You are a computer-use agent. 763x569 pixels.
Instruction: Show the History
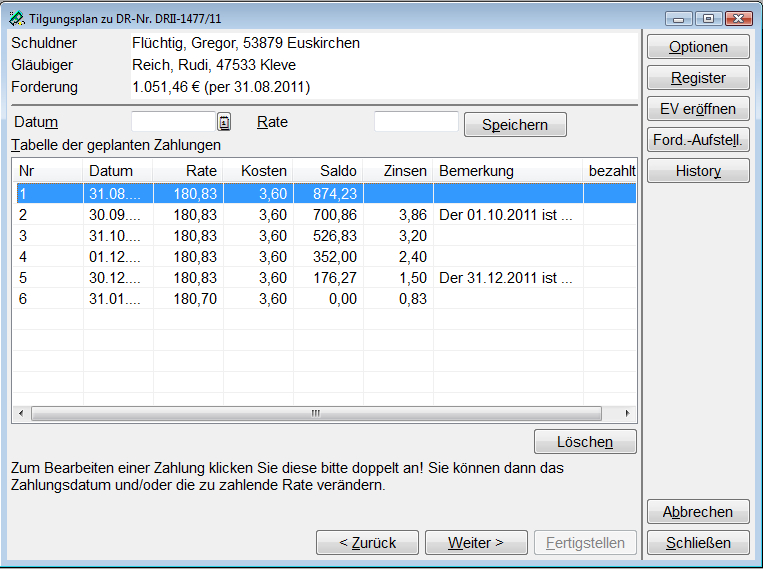click(698, 171)
